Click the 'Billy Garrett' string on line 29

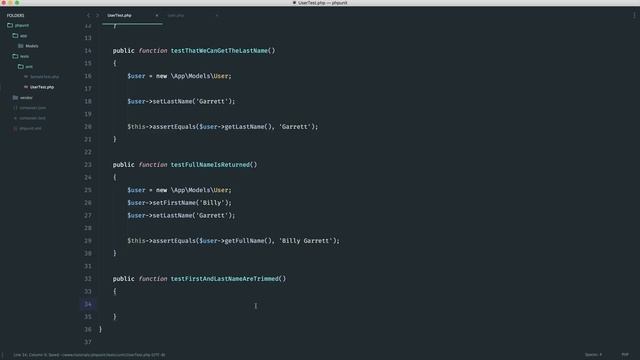pos(305,241)
